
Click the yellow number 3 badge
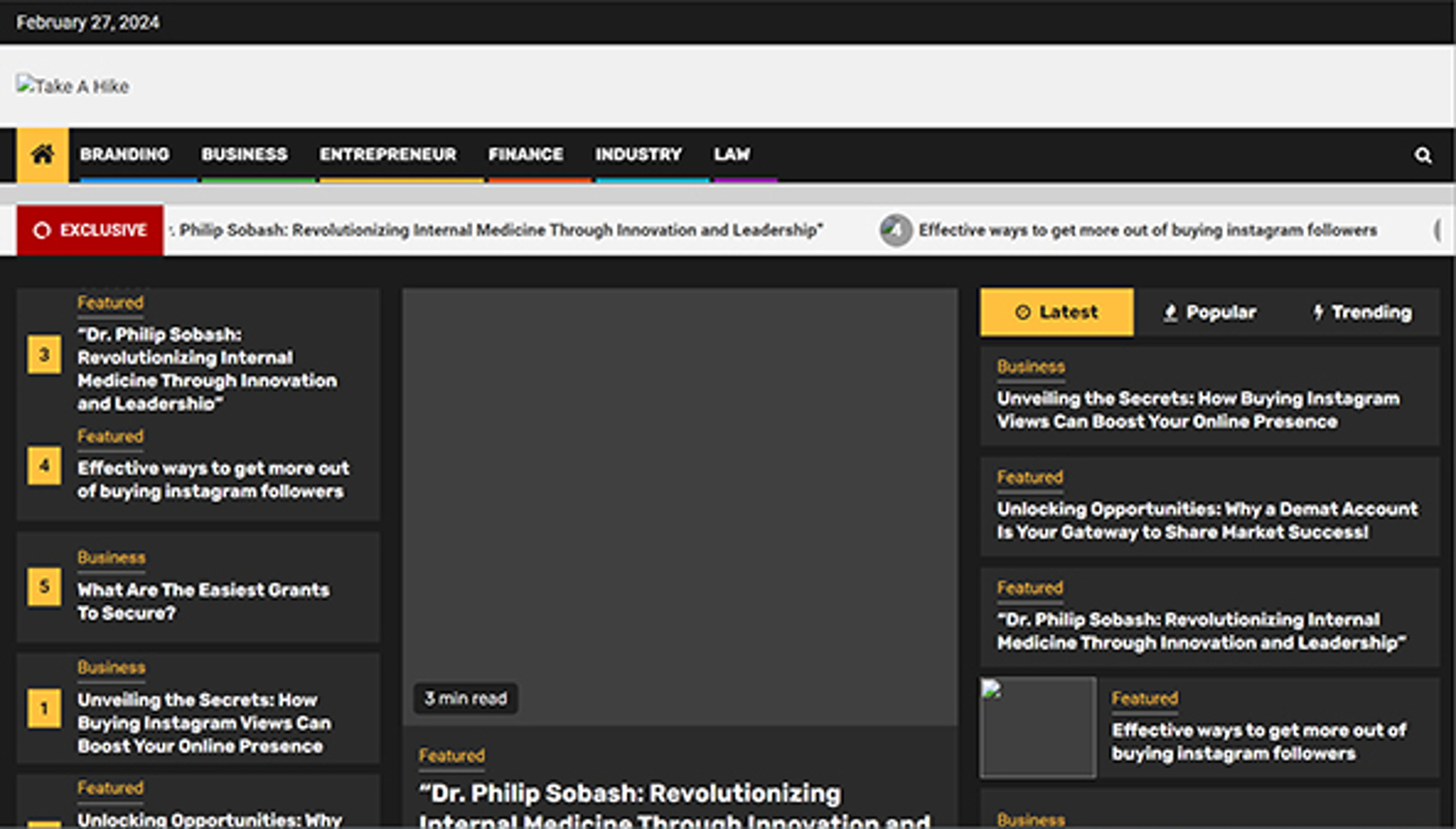tap(44, 355)
